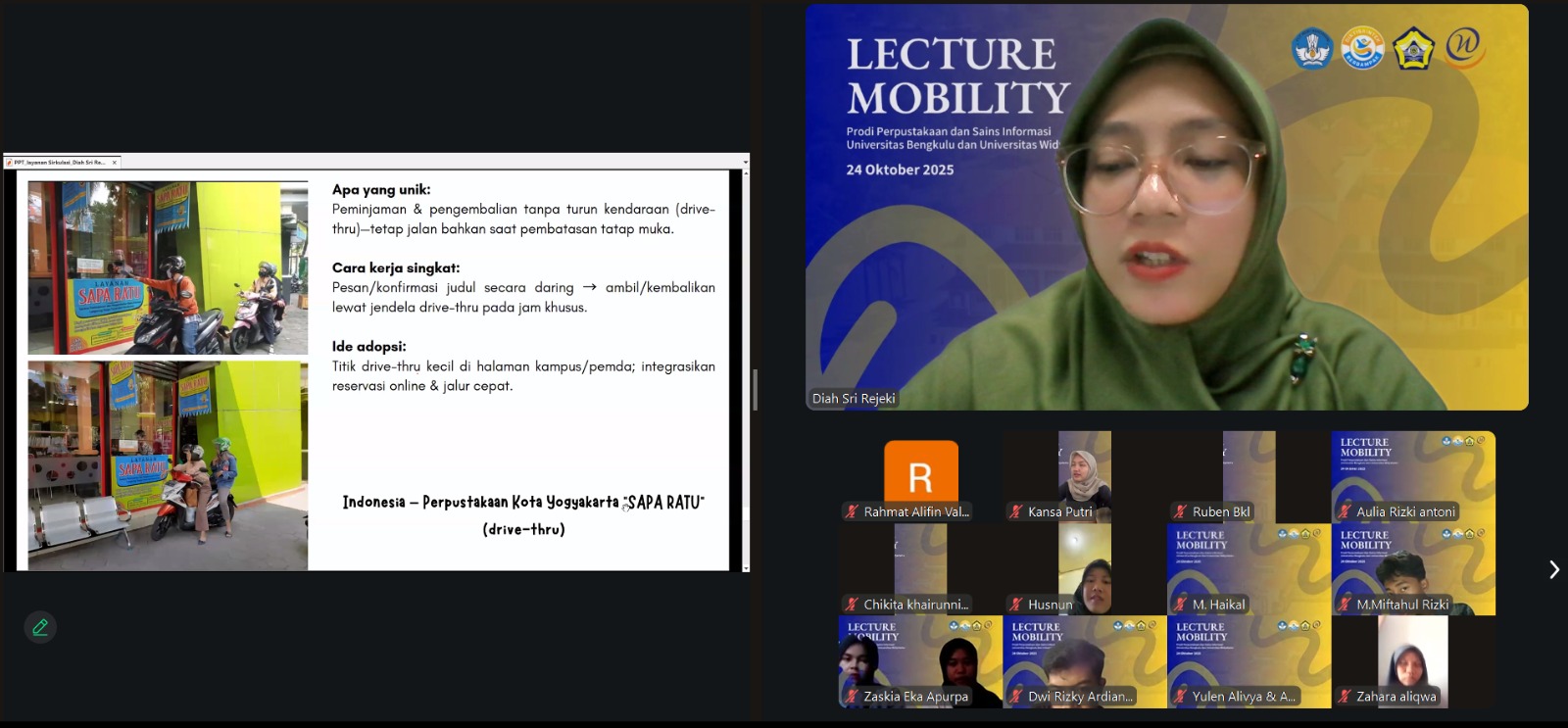Click the scroll up arrow of shared document
This screenshot has width=1568, height=728.
(746, 173)
